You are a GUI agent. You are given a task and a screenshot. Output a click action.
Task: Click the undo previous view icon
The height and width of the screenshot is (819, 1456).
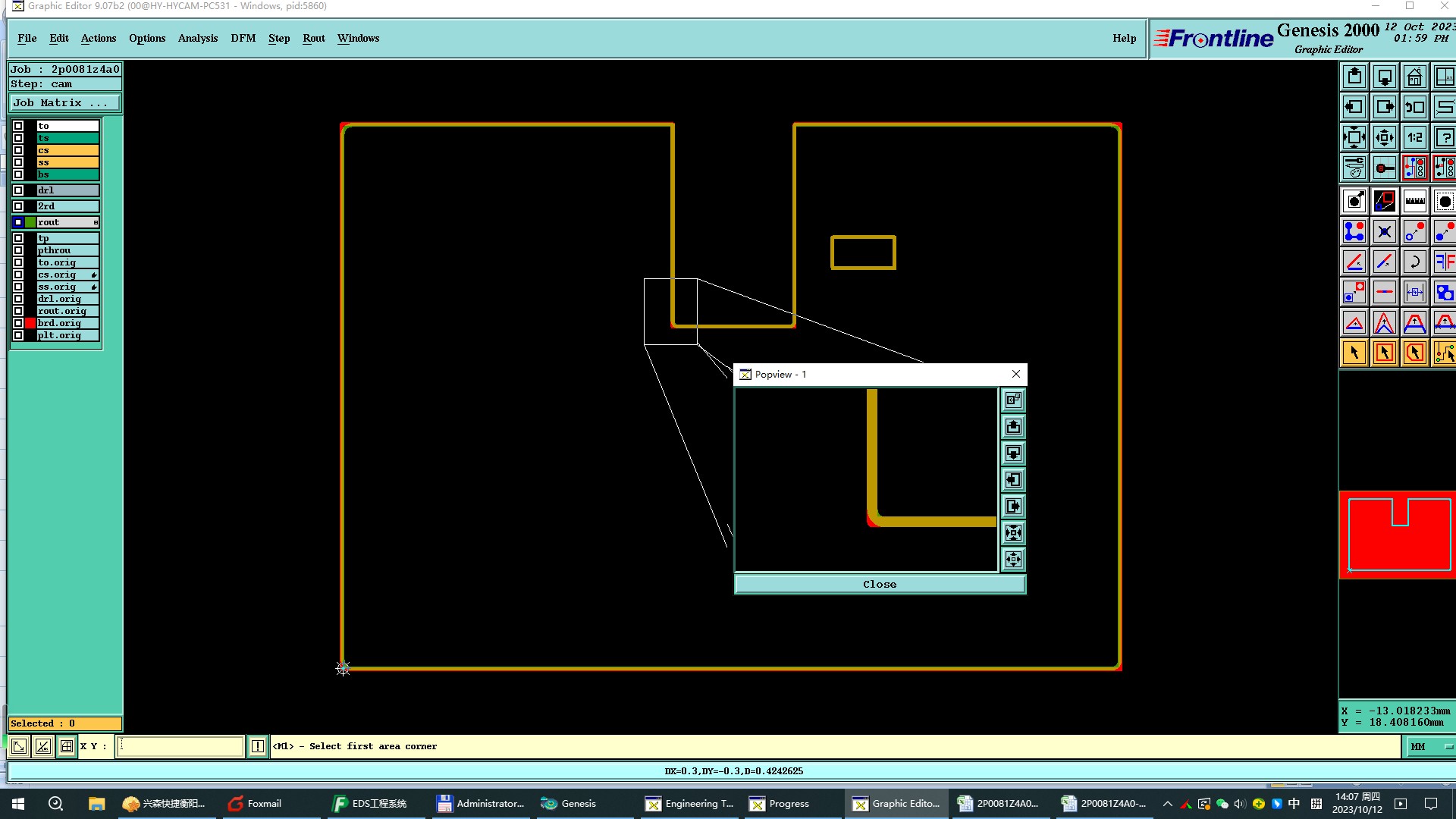1414,108
